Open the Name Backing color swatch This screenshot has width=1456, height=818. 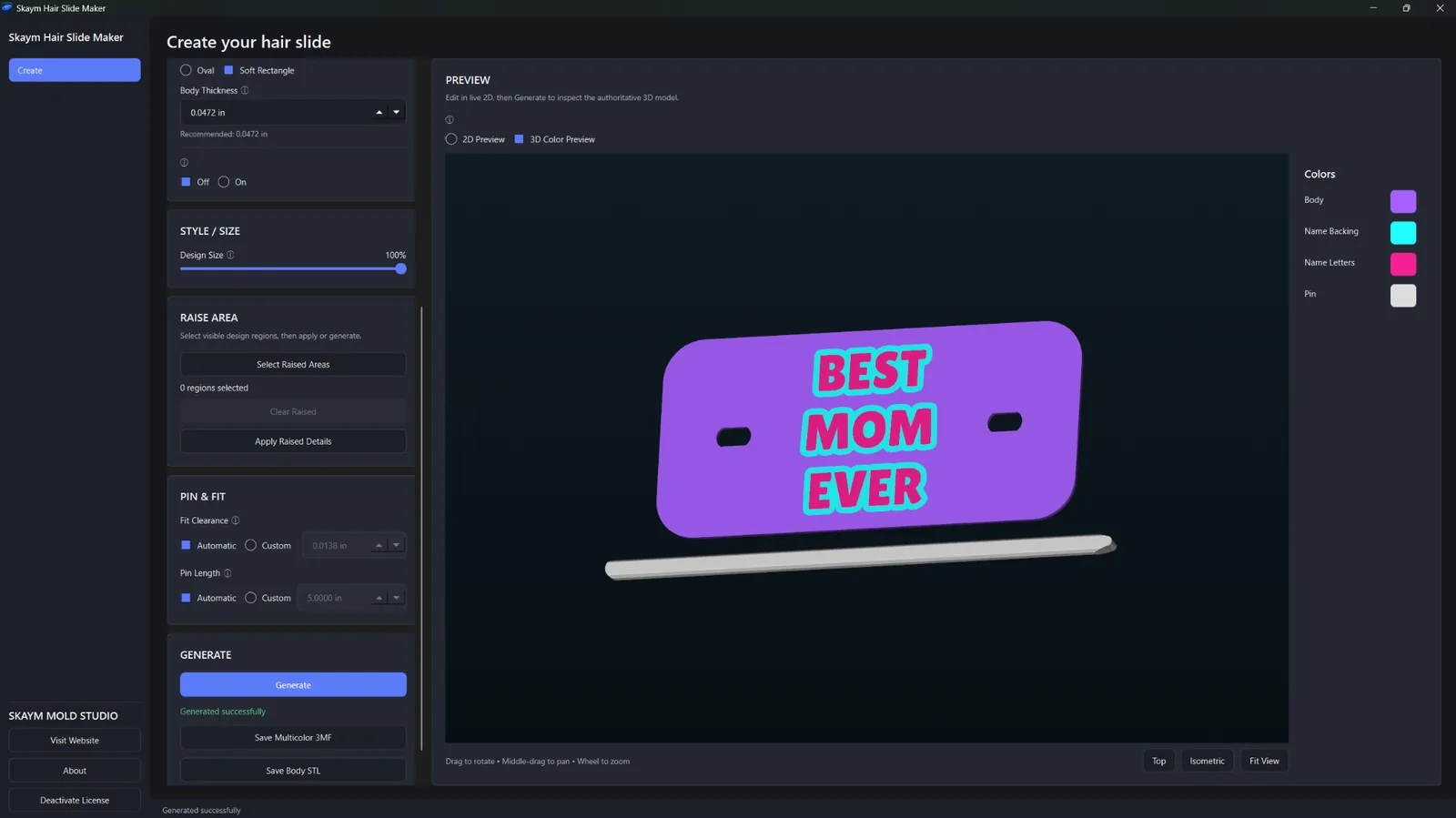(1403, 233)
